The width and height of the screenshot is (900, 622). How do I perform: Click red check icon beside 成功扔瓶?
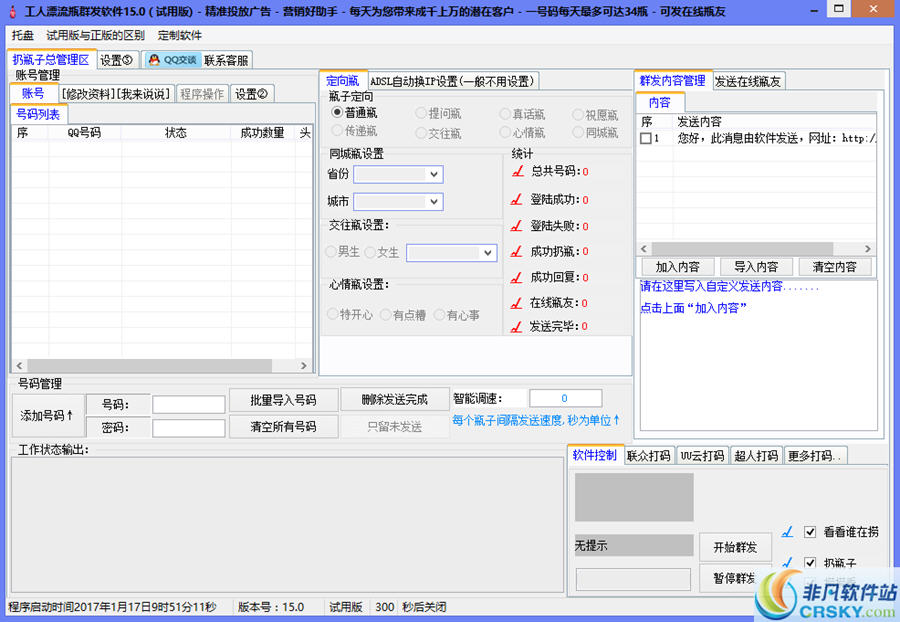coord(517,251)
